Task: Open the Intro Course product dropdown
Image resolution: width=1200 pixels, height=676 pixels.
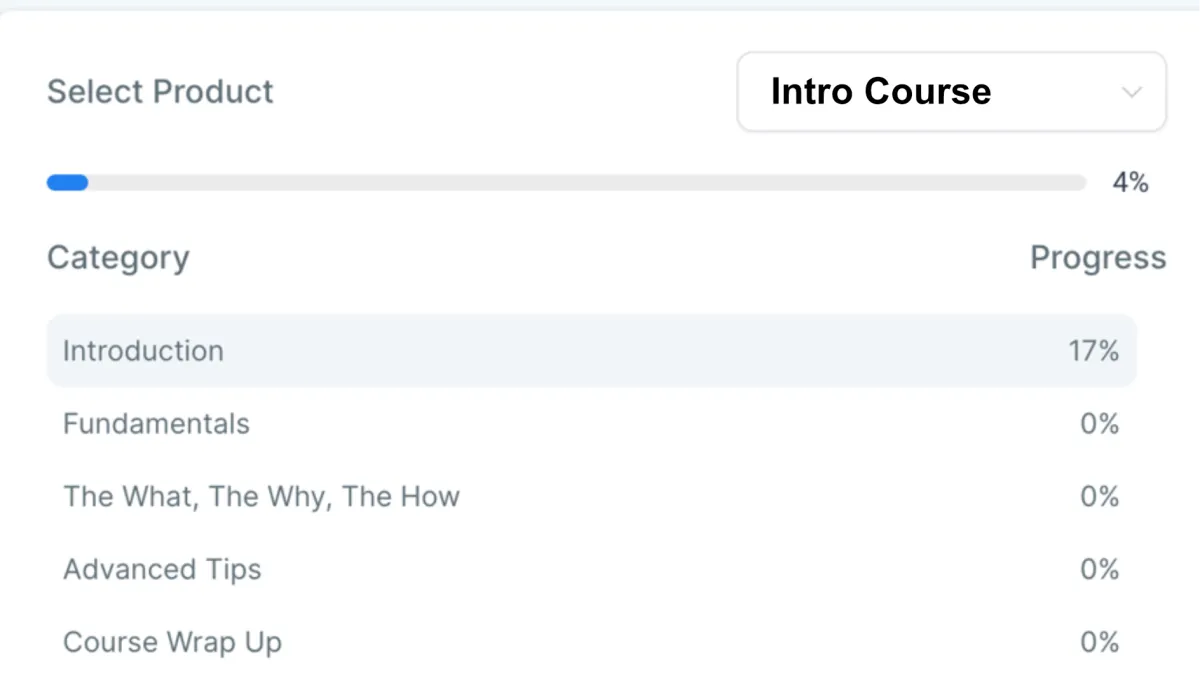Action: [951, 92]
